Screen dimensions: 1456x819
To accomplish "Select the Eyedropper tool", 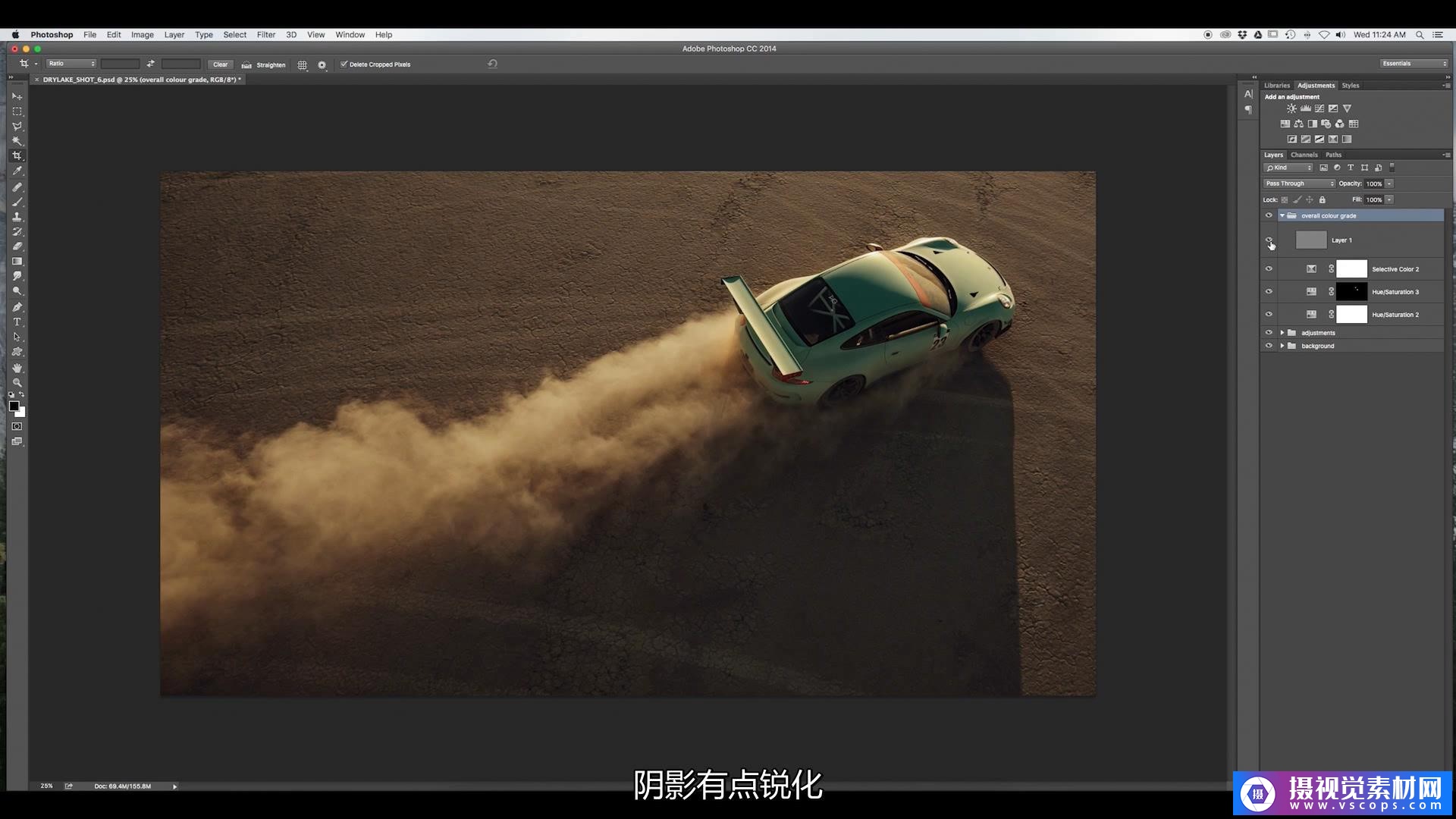I will [17, 171].
